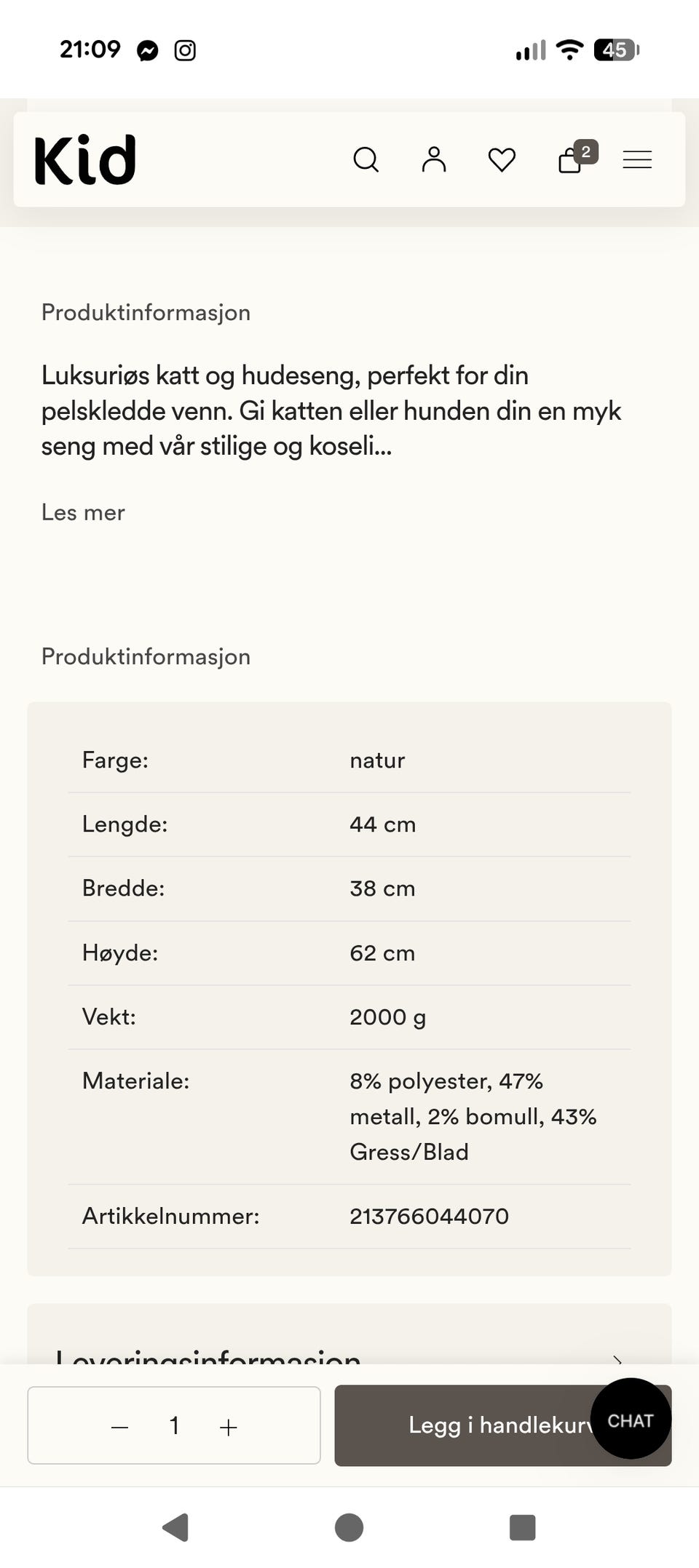Open the CHAT bubble
699x1568 pixels.
[631, 1419]
